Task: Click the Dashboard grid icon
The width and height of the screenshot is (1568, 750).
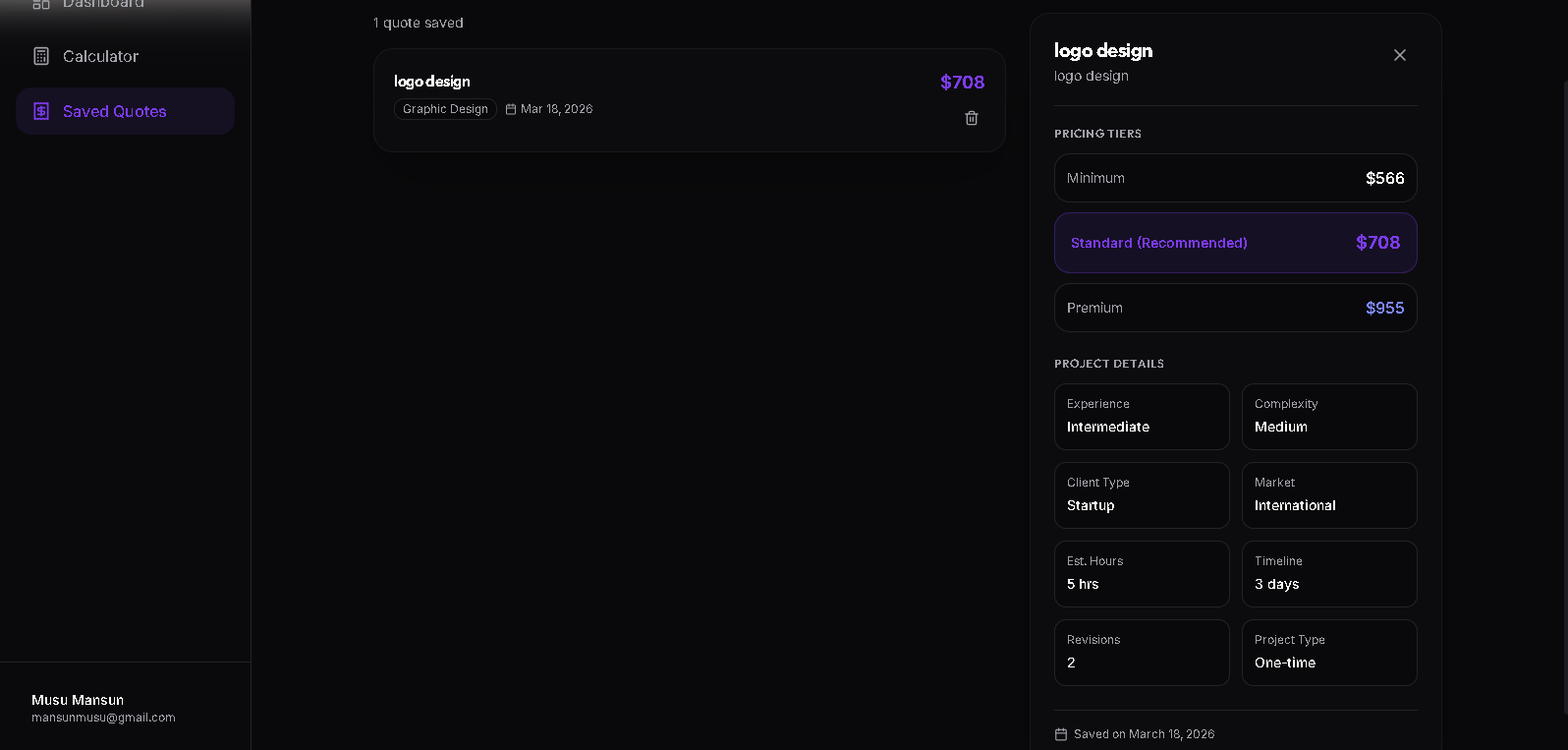Action: [41, 4]
